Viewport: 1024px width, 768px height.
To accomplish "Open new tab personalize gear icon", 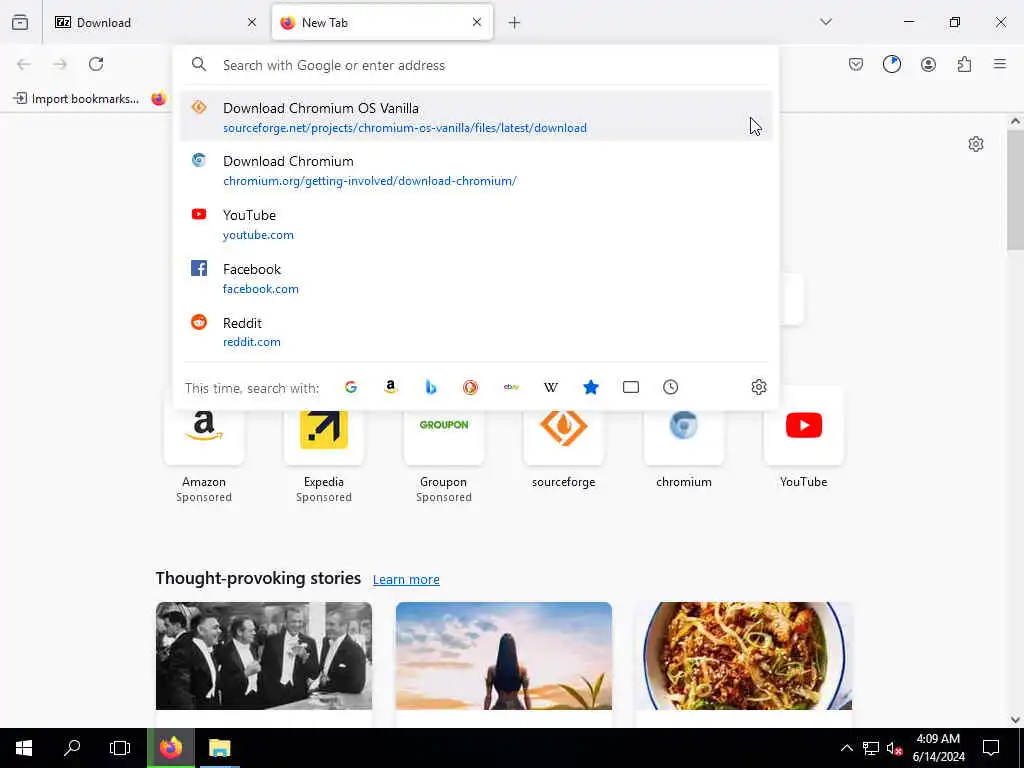I will coord(976,144).
